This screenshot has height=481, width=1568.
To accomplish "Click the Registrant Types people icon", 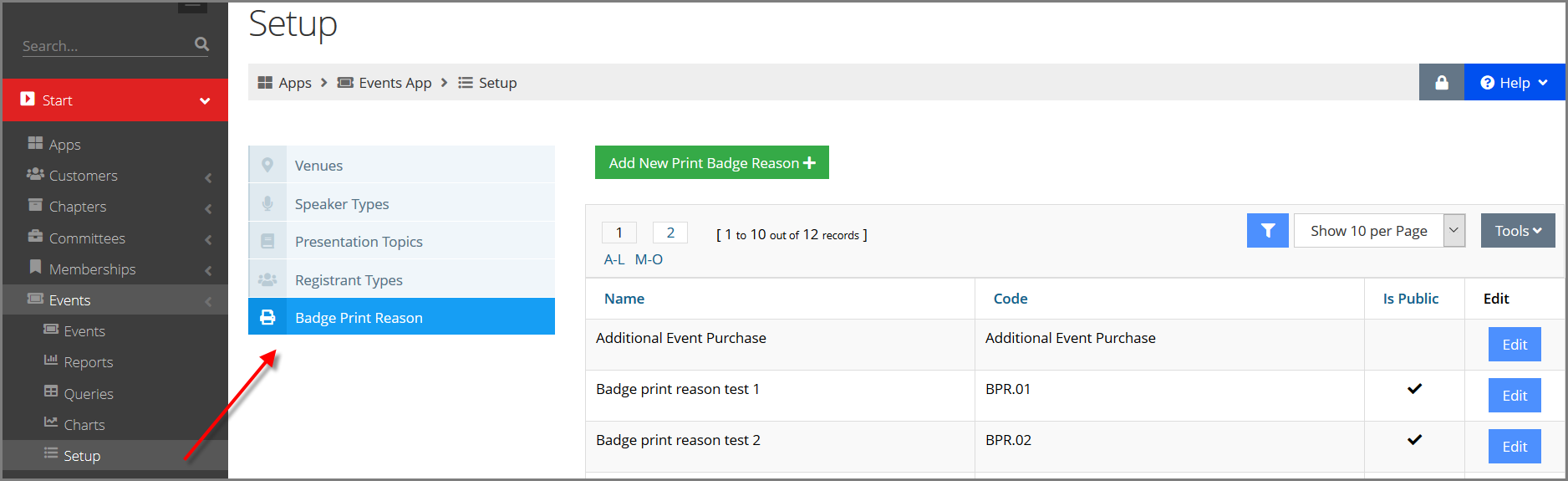I will click(267, 279).
